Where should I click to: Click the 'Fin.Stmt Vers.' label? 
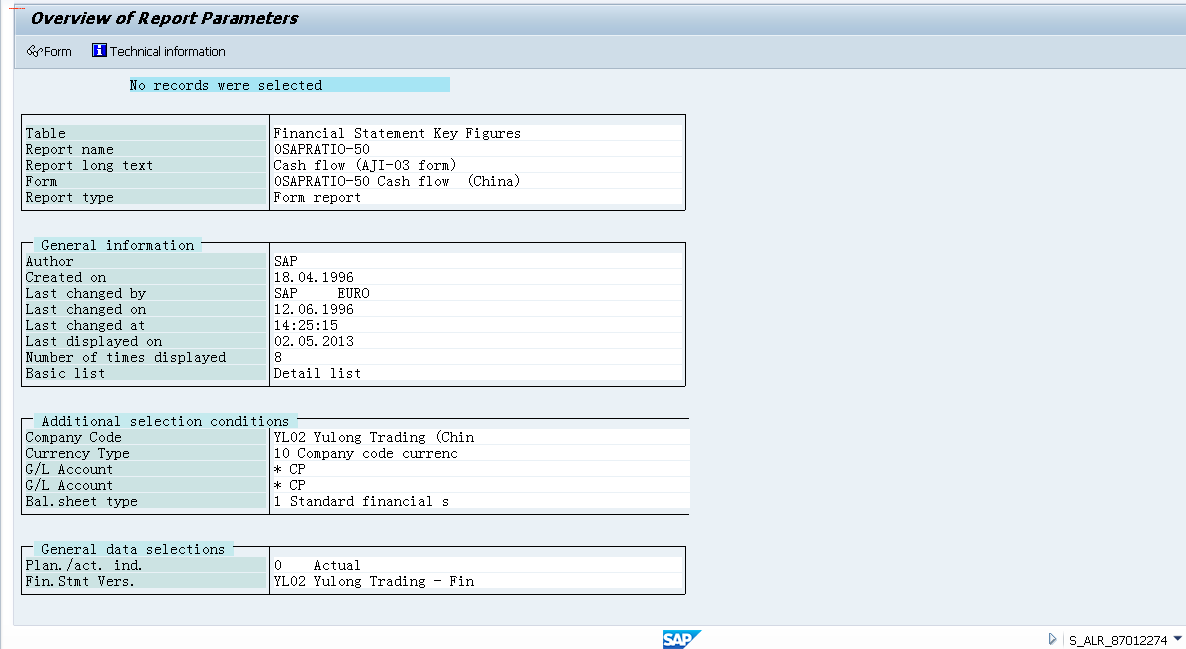(79, 581)
